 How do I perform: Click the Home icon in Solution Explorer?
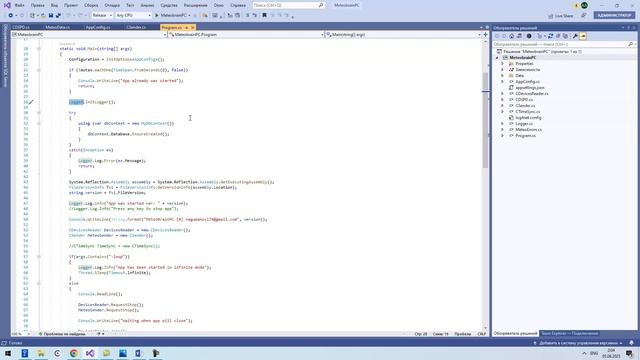[x=511, y=36]
